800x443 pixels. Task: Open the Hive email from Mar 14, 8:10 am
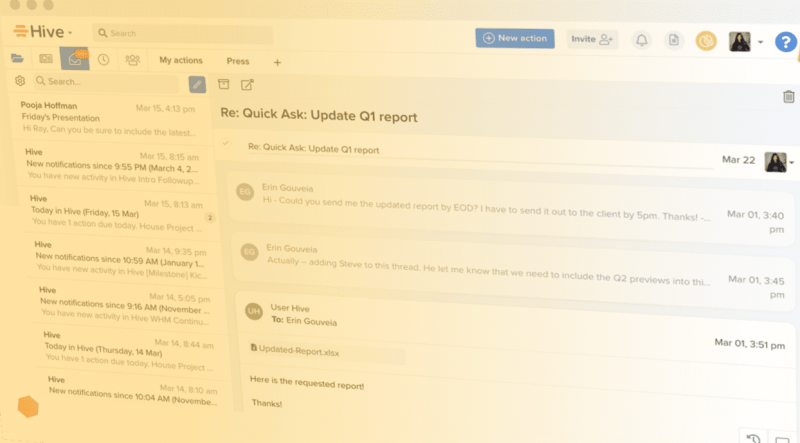[134, 390]
